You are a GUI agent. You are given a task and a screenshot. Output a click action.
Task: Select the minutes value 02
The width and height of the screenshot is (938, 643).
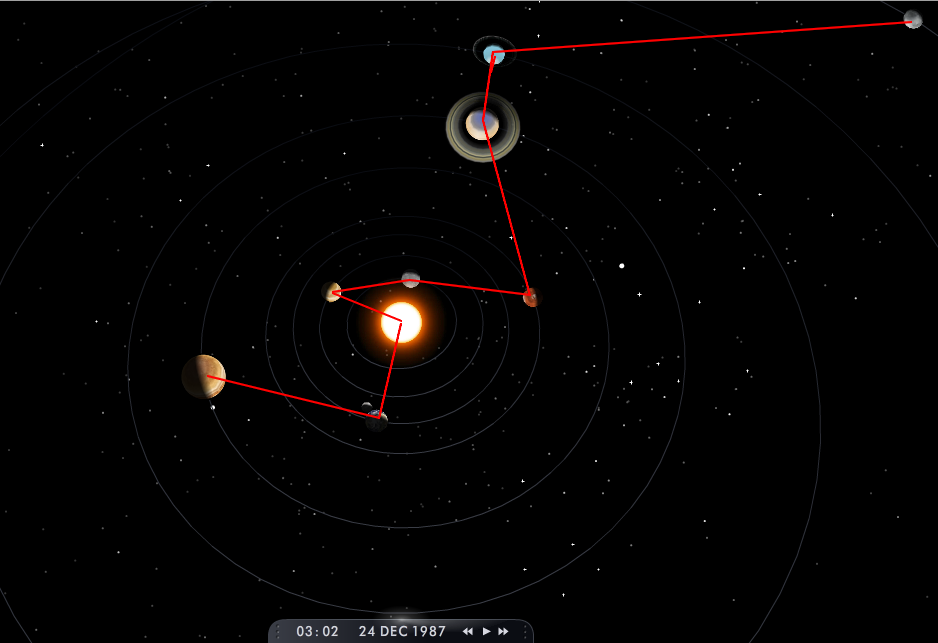tap(331, 632)
